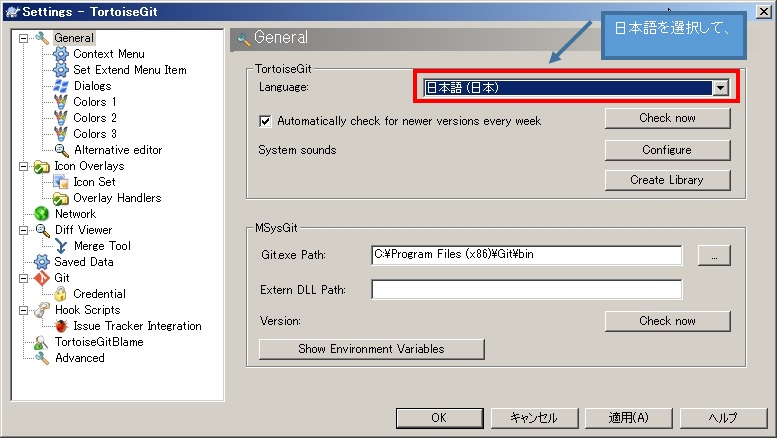The height and width of the screenshot is (438, 777).
Task: Click the Colors 1 palette icon
Action: click(61, 102)
